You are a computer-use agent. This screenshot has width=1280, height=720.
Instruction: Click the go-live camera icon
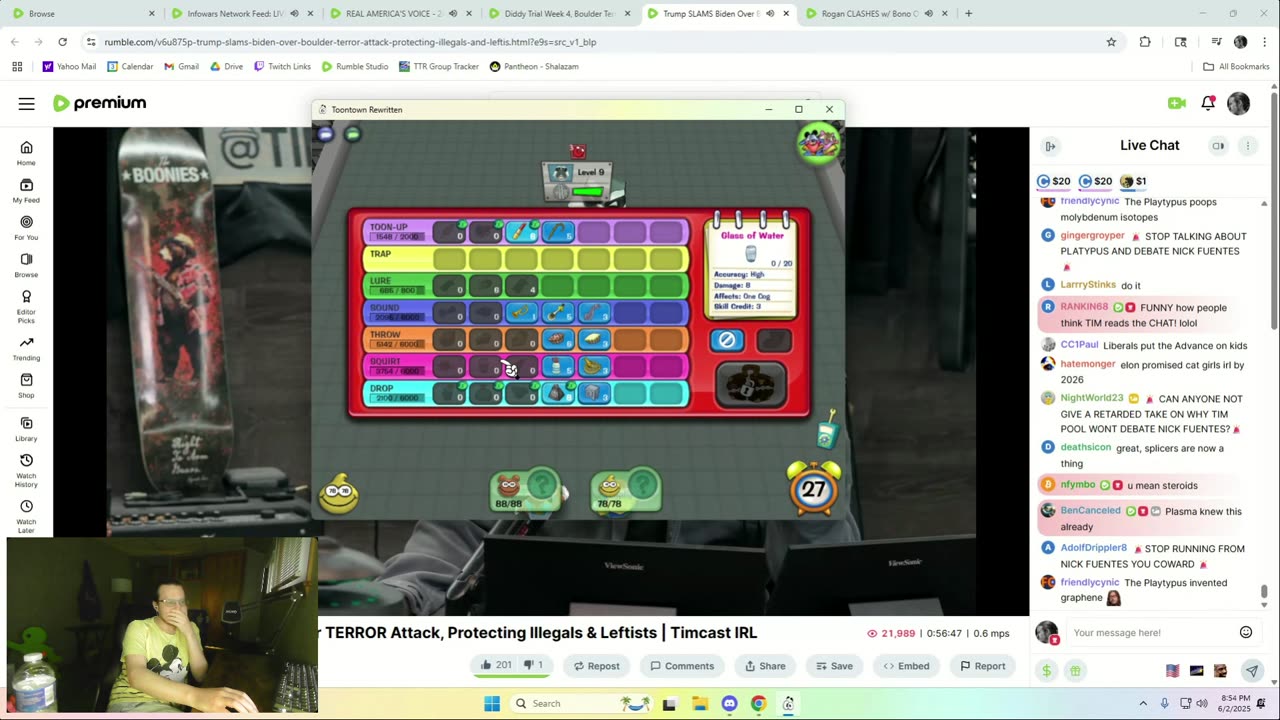[1176, 103]
